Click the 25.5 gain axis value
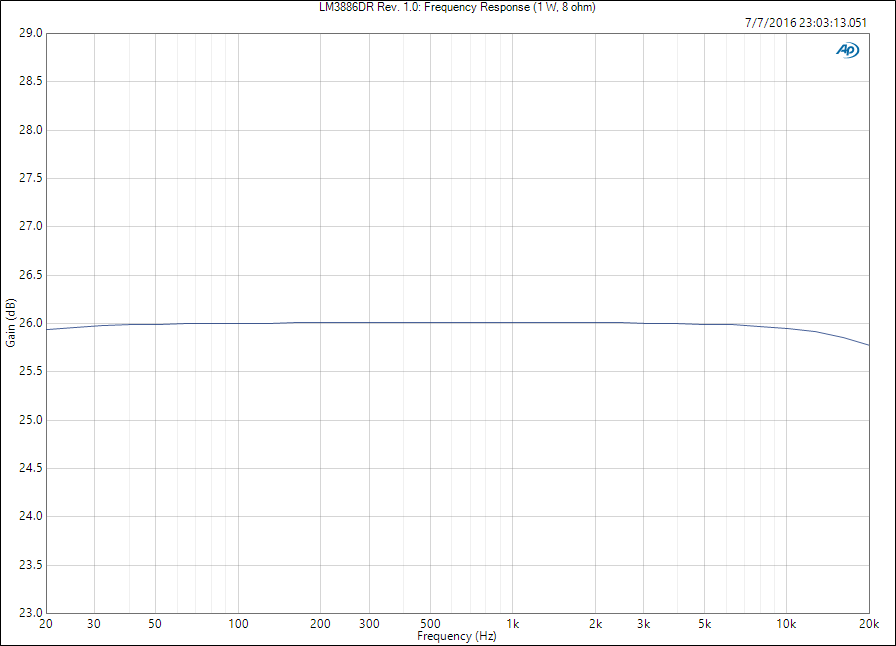This screenshot has width=896, height=646. tap(31, 371)
